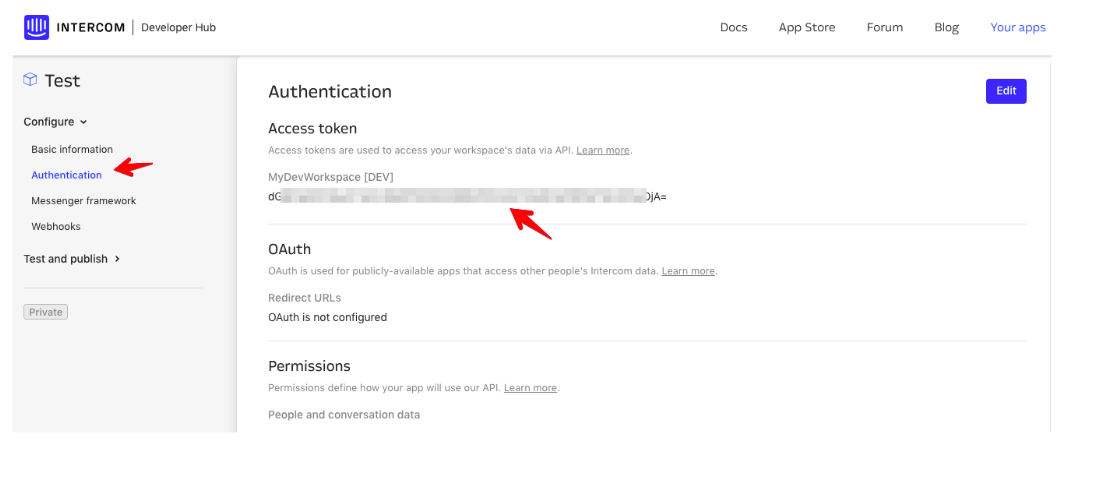
Task: Open Learn more link under Access token
Action: (x=603, y=150)
